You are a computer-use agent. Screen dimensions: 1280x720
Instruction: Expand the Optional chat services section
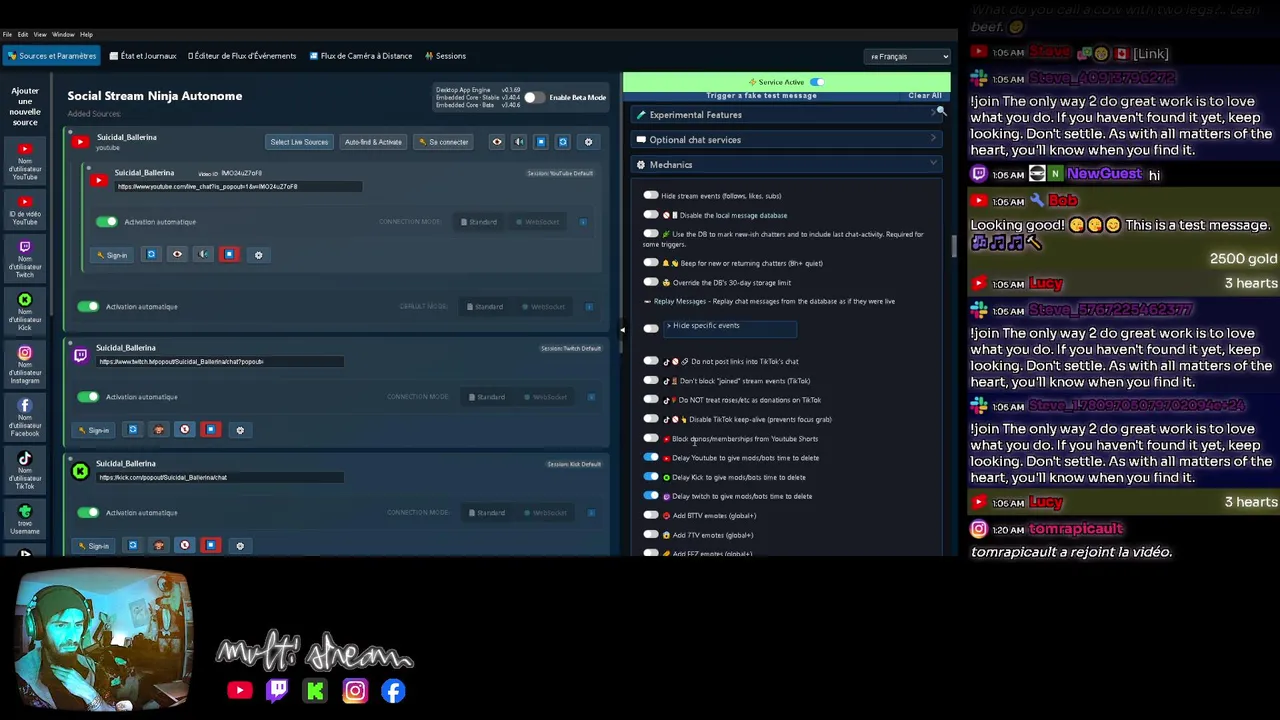(786, 140)
